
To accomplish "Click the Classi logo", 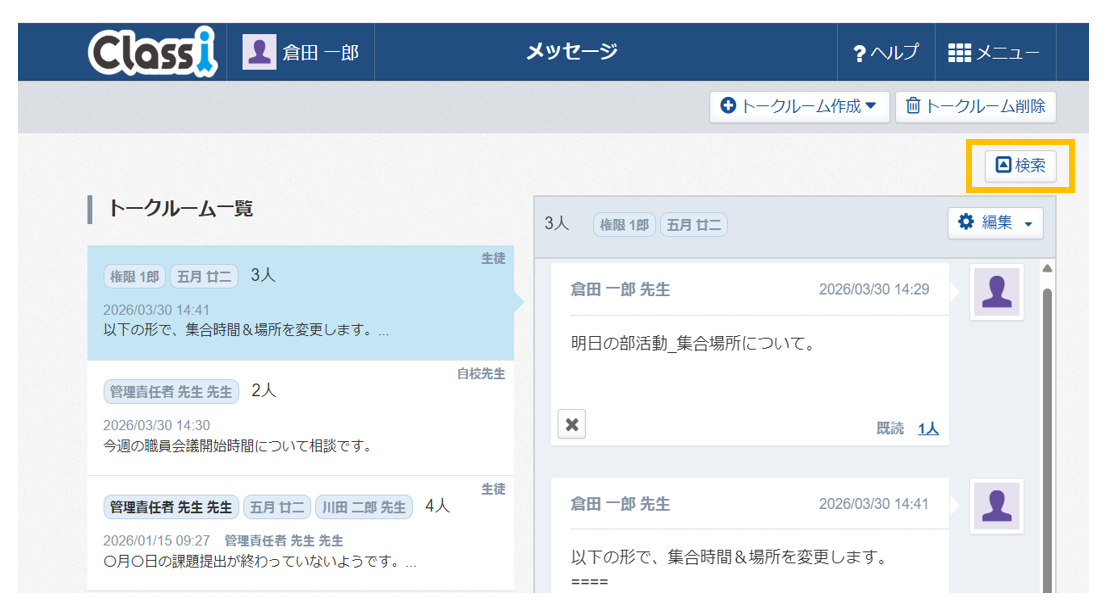I will [152, 51].
